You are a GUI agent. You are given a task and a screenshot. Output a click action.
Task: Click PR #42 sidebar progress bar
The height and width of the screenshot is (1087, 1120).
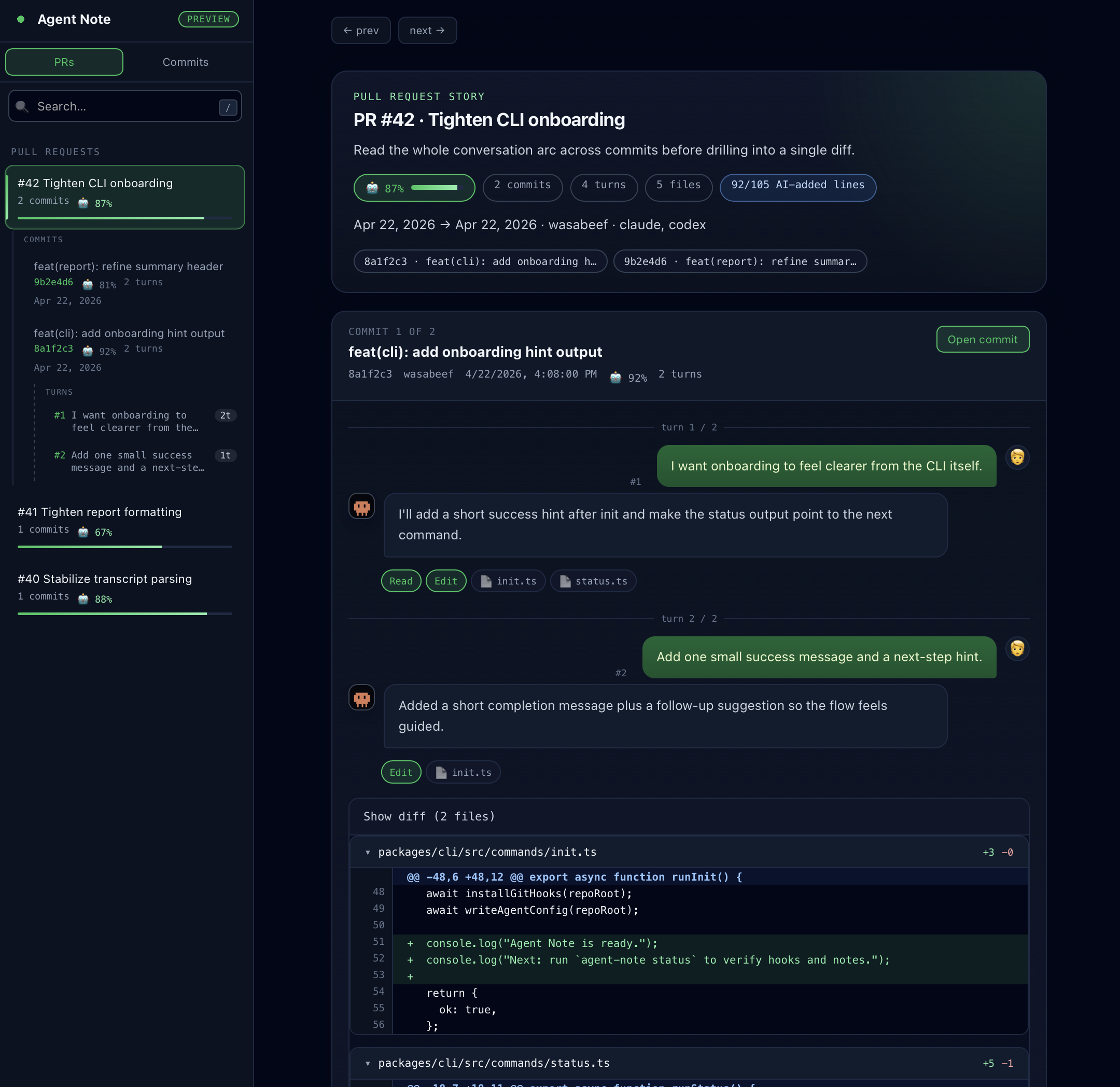click(124, 218)
